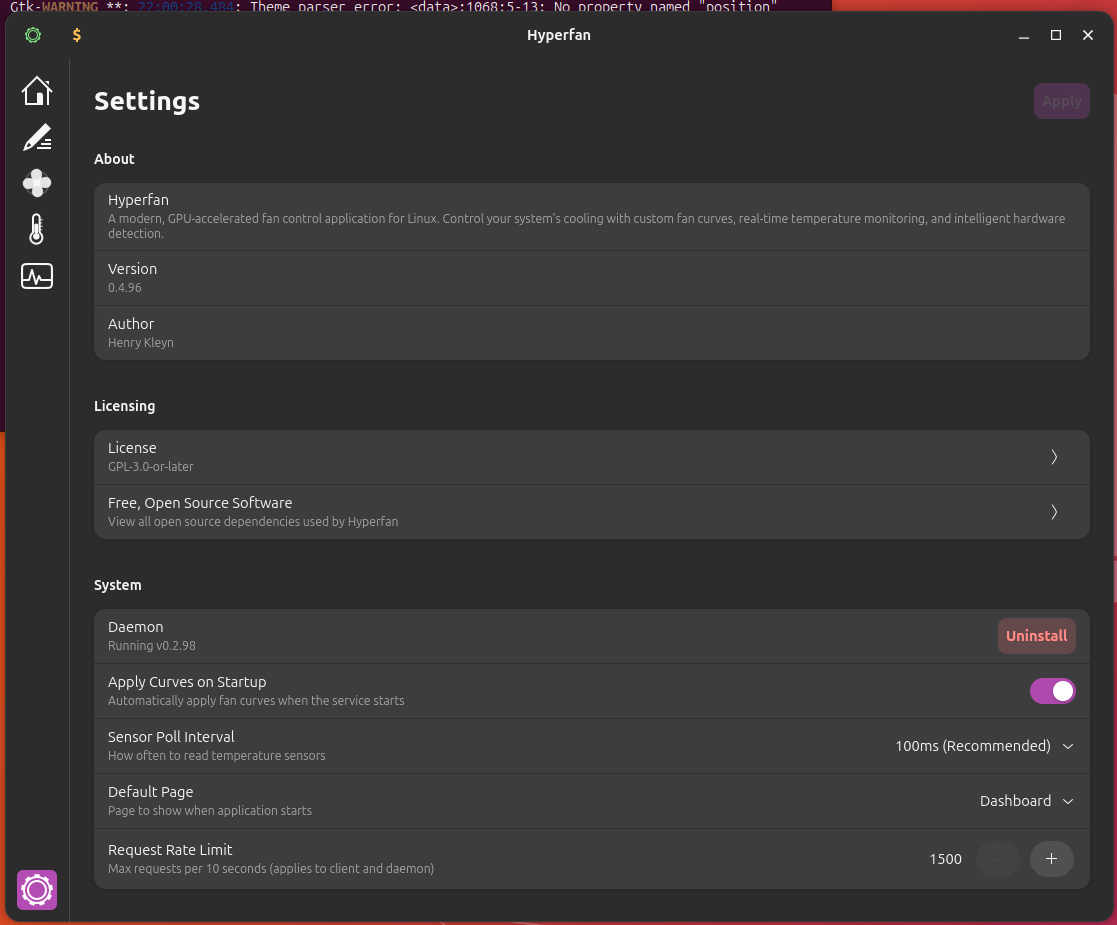1117x925 pixels.
Task: Open the Home dashboard sidebar icon
Action: tap(36, 91)
